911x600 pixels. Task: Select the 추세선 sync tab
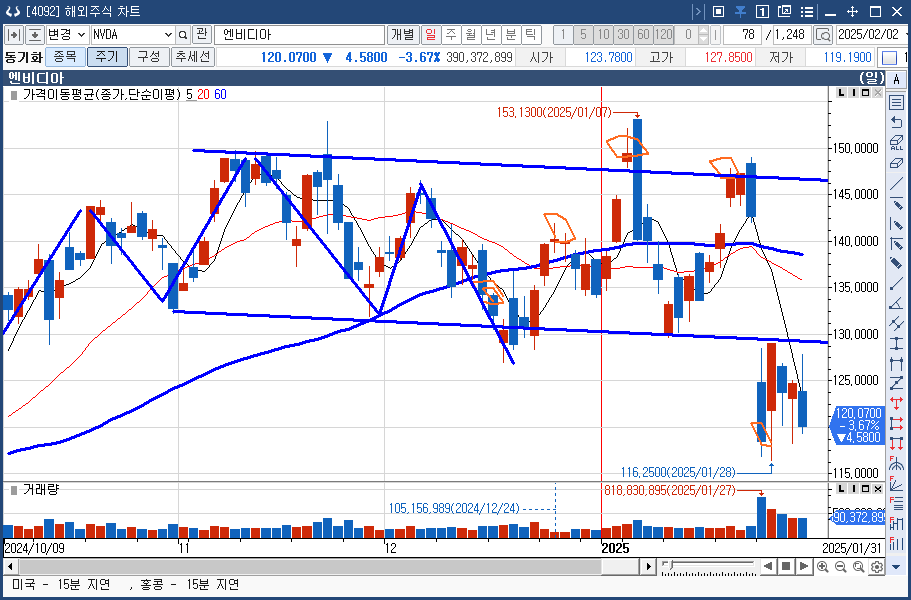194,57
